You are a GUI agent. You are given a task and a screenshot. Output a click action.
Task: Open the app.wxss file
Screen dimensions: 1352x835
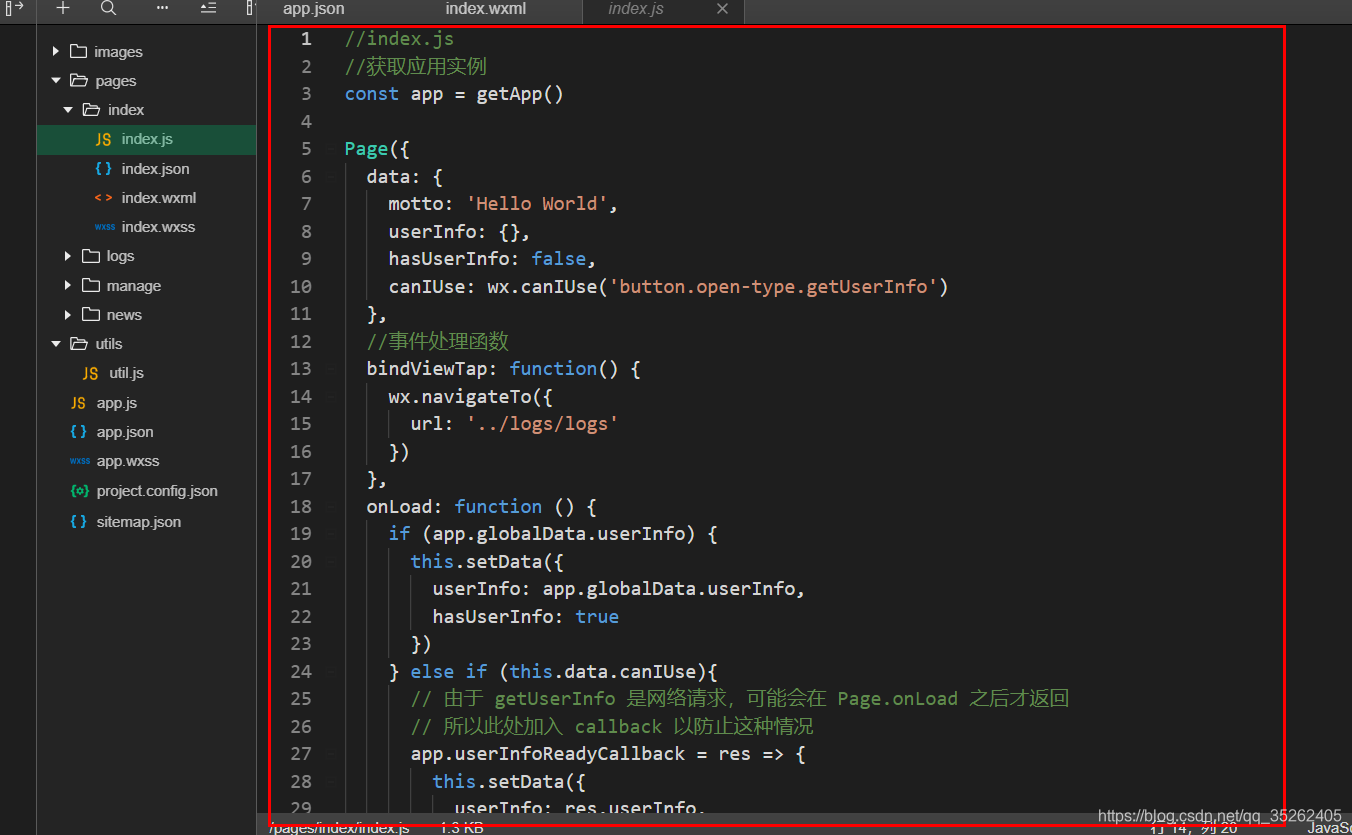(x=128, y=461)
